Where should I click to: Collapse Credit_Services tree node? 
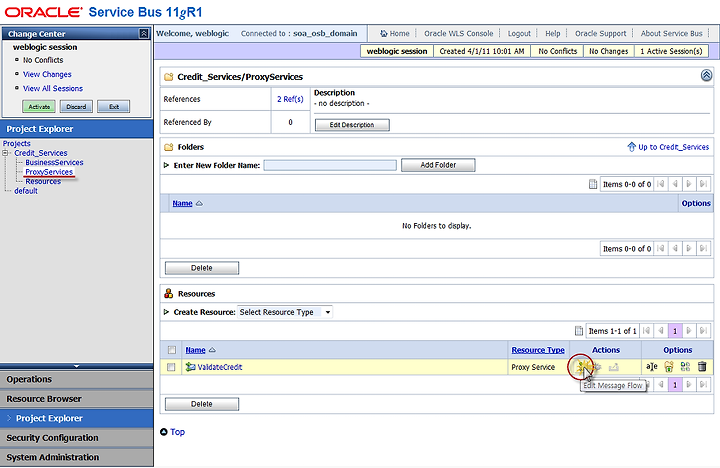tap(6, 152)
